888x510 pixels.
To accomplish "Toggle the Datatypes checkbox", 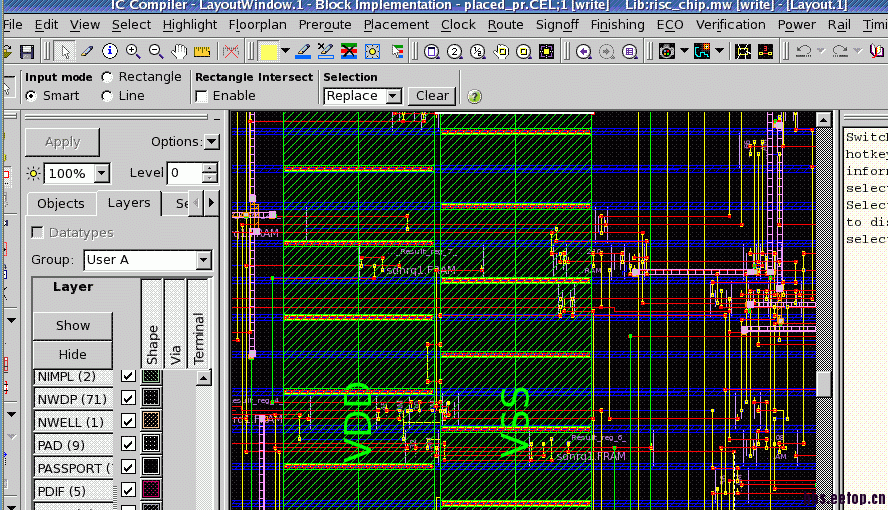I will point(37,233).
